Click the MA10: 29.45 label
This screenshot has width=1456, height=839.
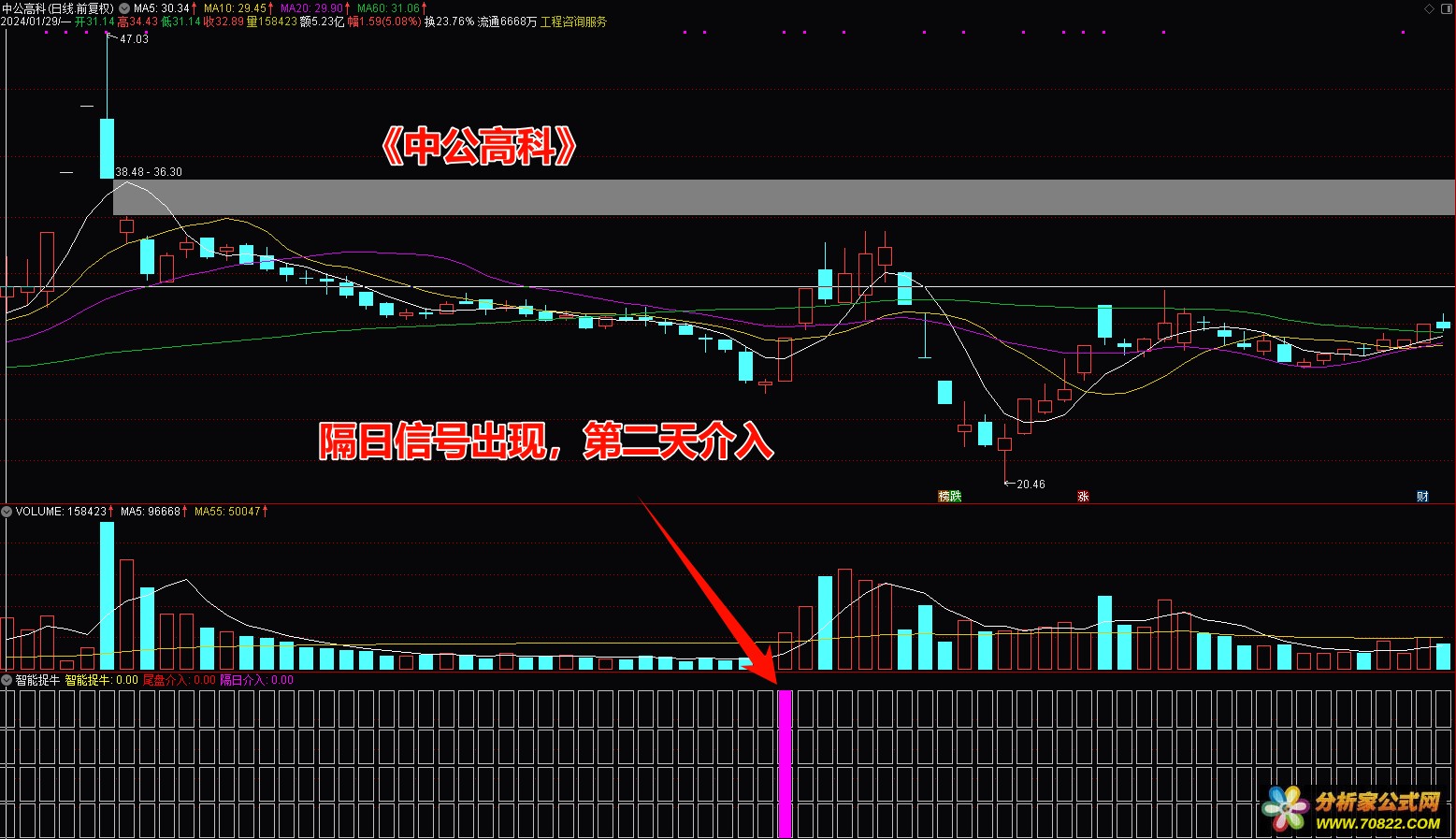pos(235,8)
